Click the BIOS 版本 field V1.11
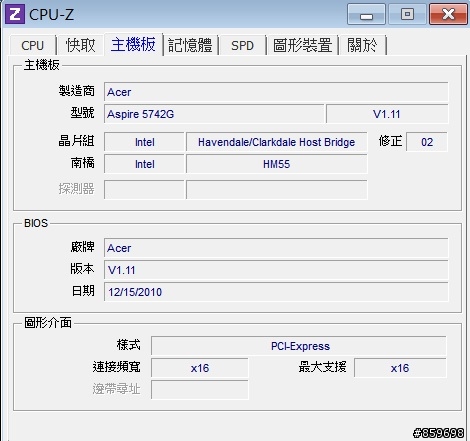 point(276,270)
